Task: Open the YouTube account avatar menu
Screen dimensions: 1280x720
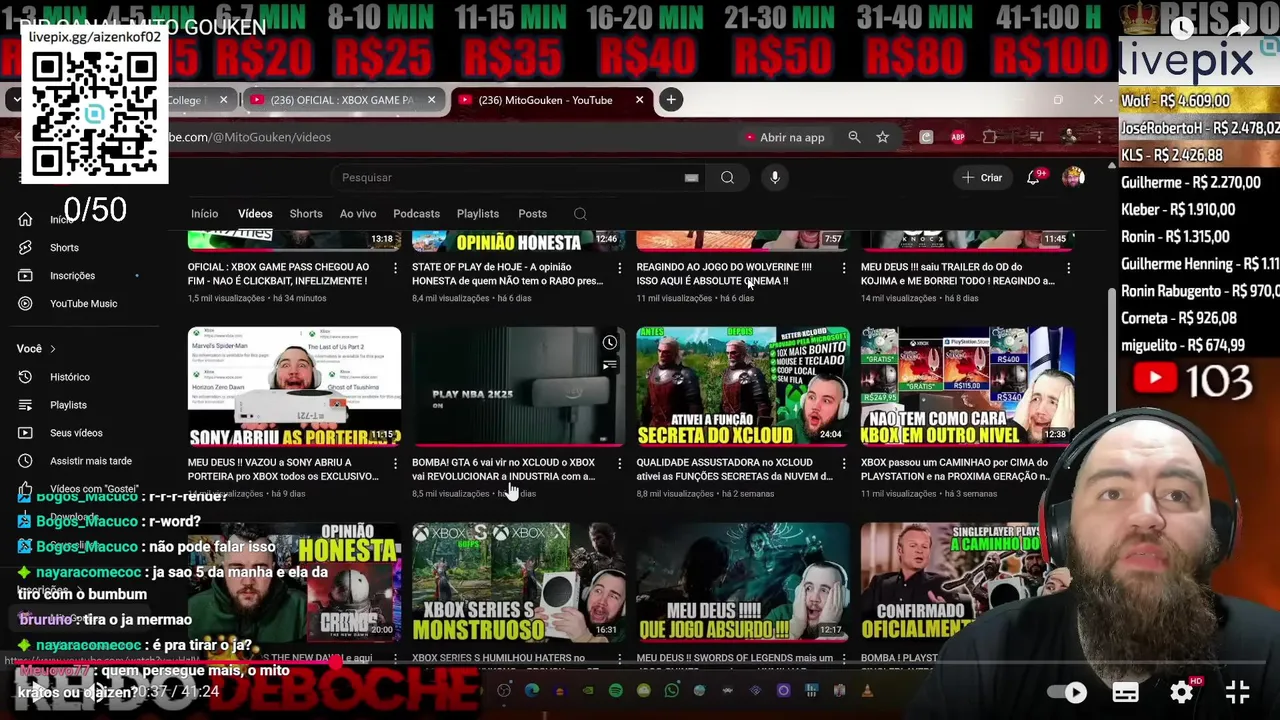Action: pyautogui.click(x=1073, y=178)
